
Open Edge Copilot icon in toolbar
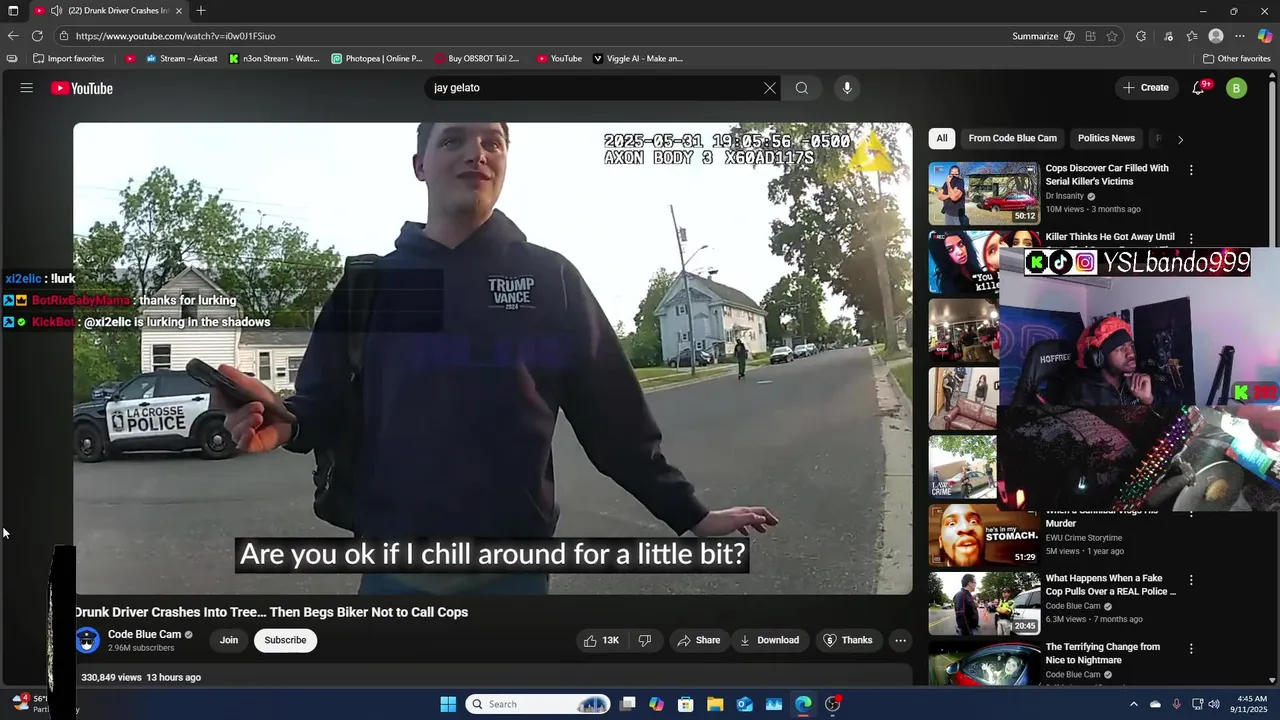(1265, 36)
